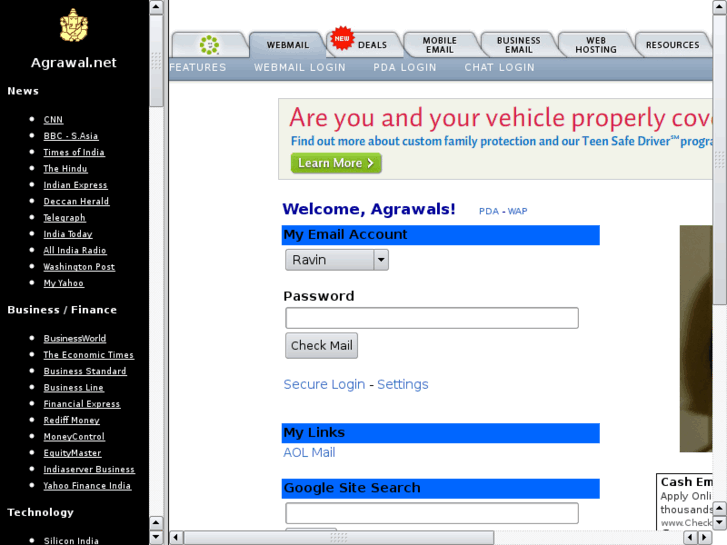Open the Financial Express link
Viewport: 727px width, 545px height.
82,404
